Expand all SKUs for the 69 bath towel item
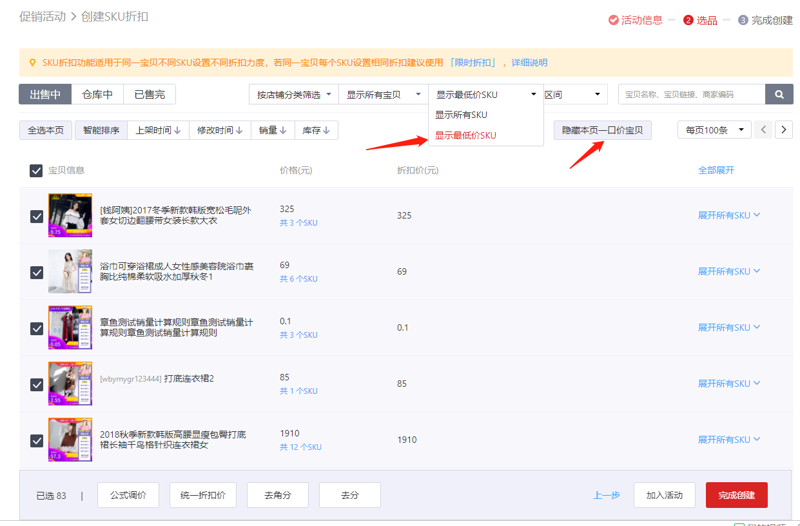The image size is (800, 526). tap(729, 271)
